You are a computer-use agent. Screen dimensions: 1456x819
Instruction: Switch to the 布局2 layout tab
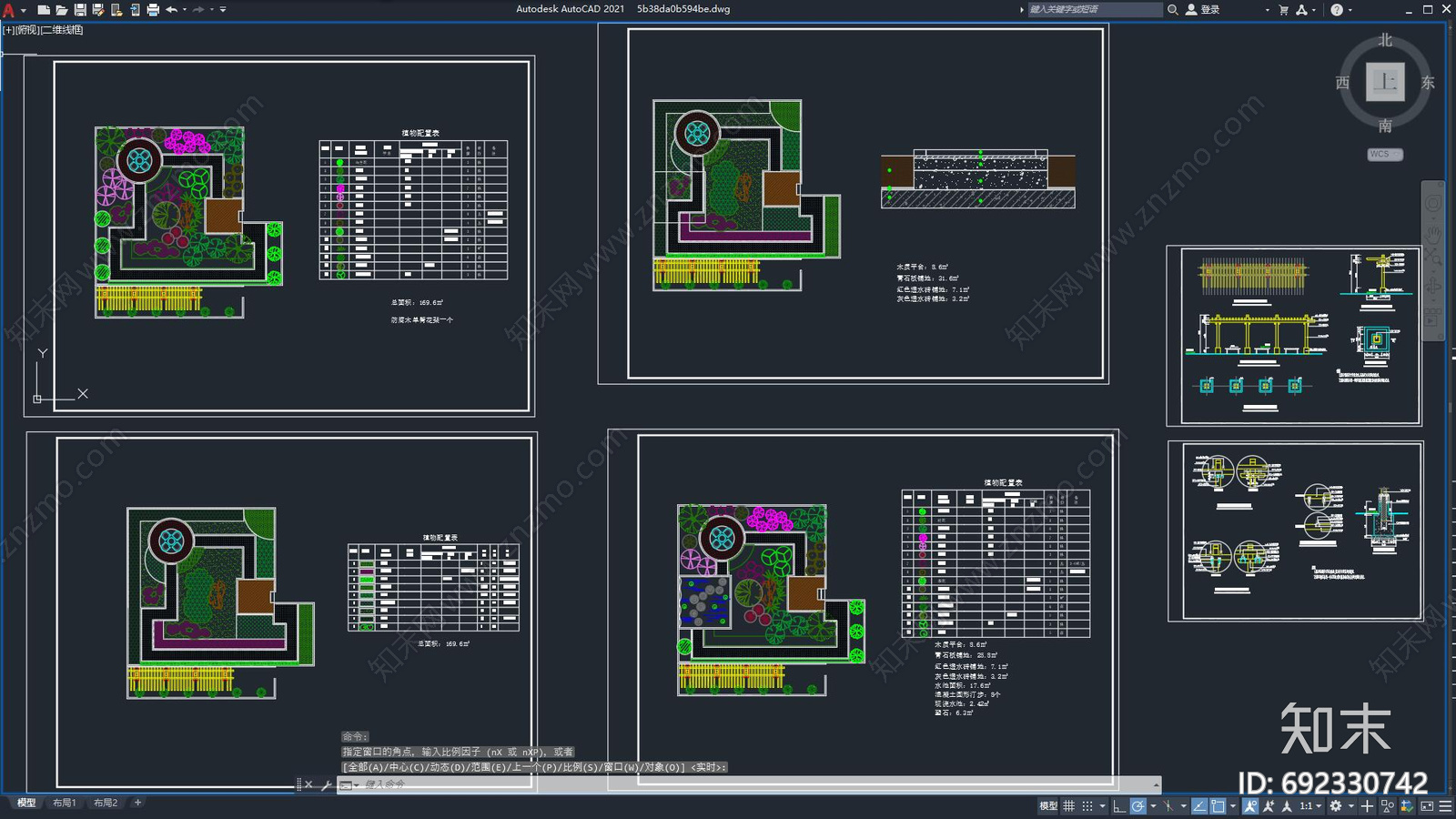pos(106,803)
